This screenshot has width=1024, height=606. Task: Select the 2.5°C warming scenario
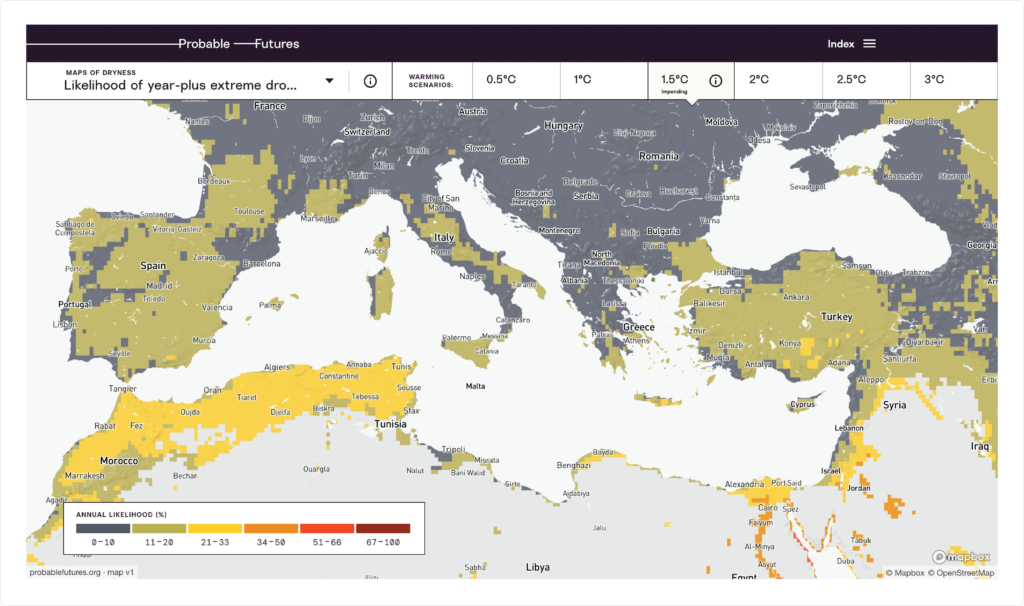(866, 81)
